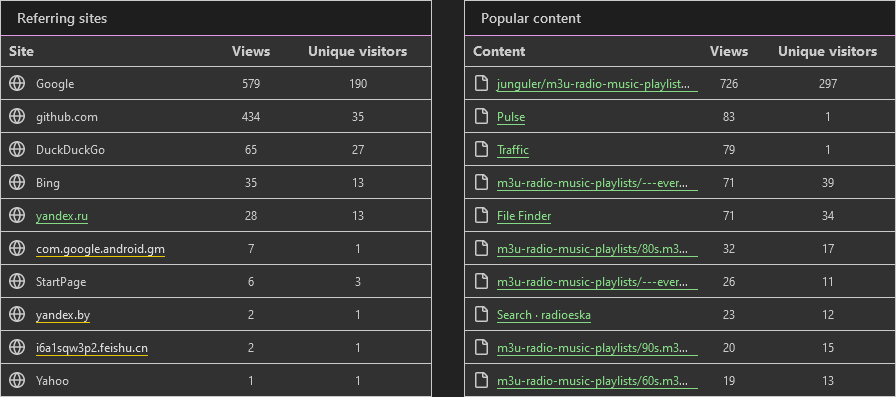This screenshot has height=397, width=896.
Task: Open the junguler/m3u-radio-music-playlist content link
Action: tap(597, 84)
